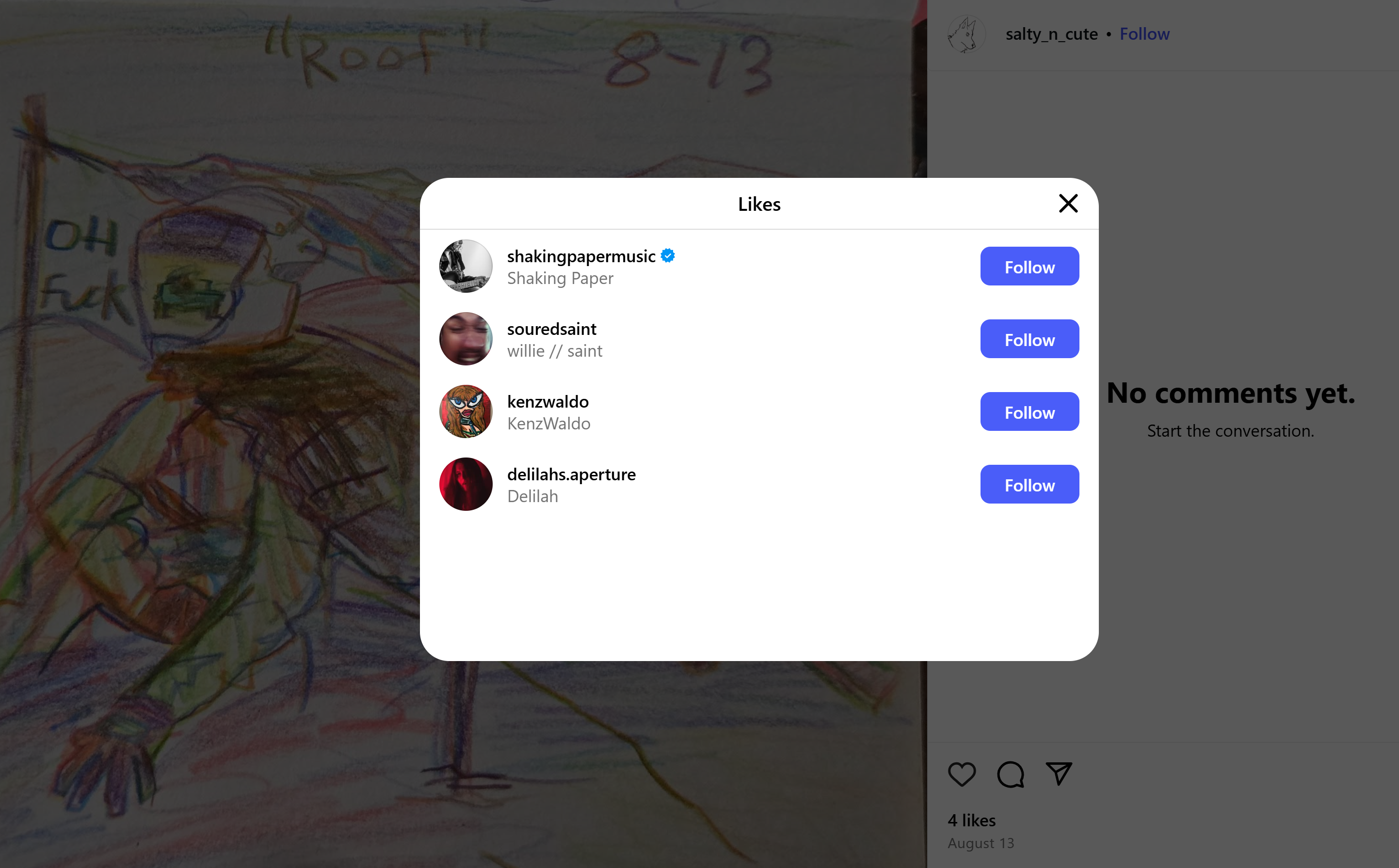The width and height of the screenshot is (1399, 868).
Task: Open kenzwaldo profile picture
Action: coord(466,411)
